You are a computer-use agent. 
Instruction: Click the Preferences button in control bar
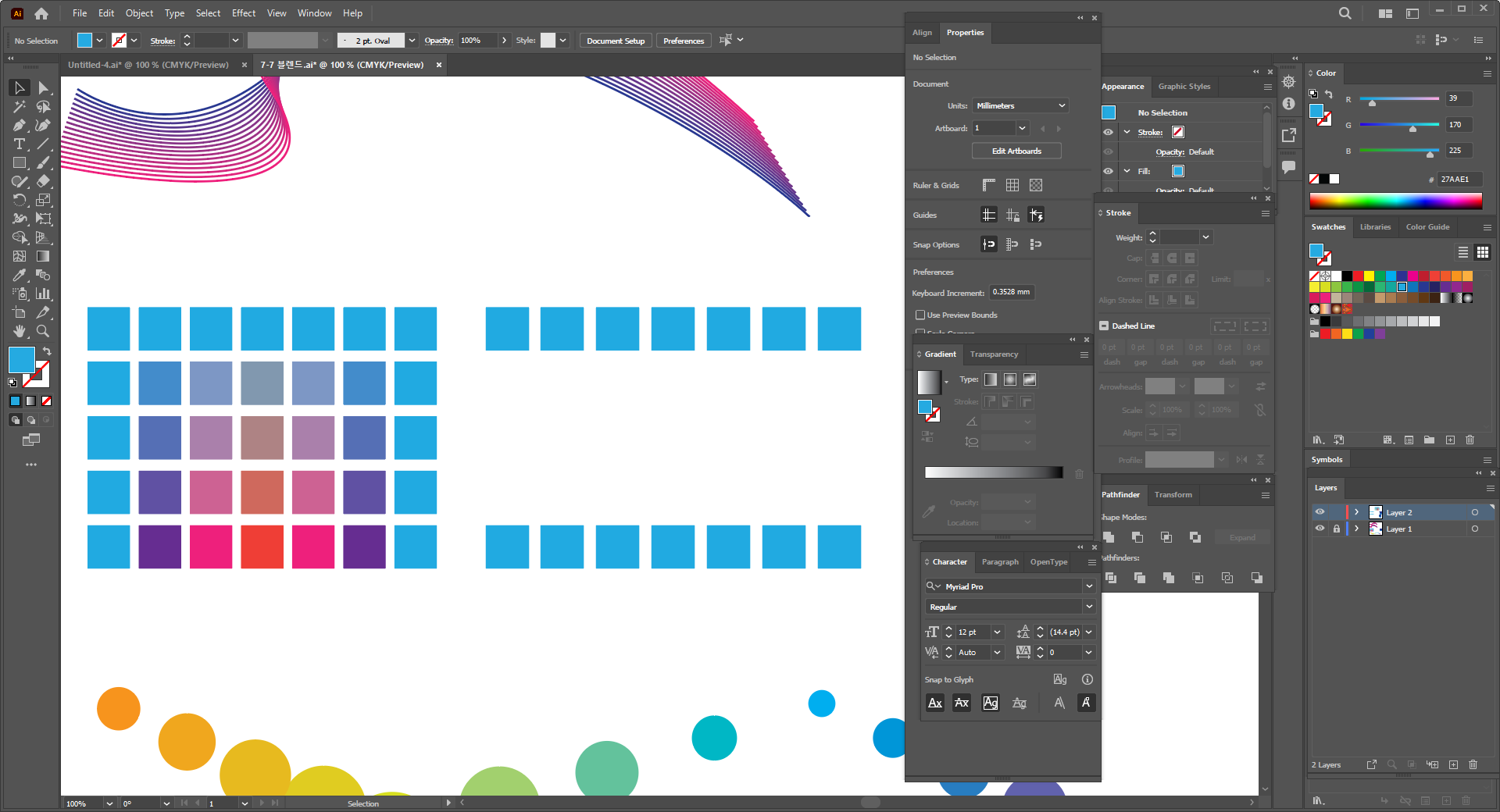pos(684,41)
